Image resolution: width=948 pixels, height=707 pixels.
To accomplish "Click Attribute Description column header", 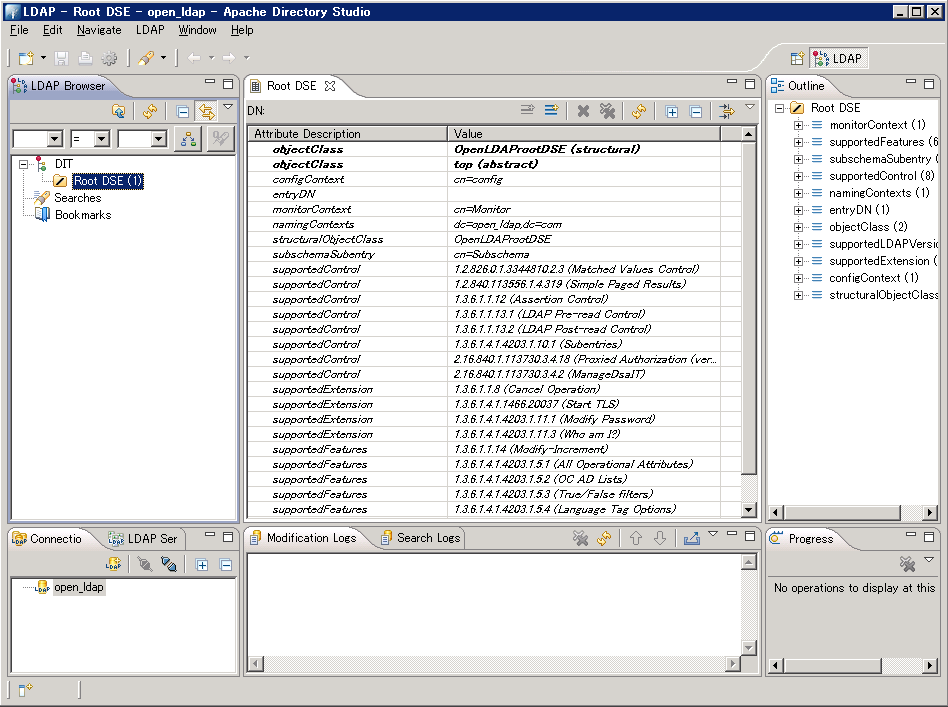I will pyautogui.click(x=347, y=134).
